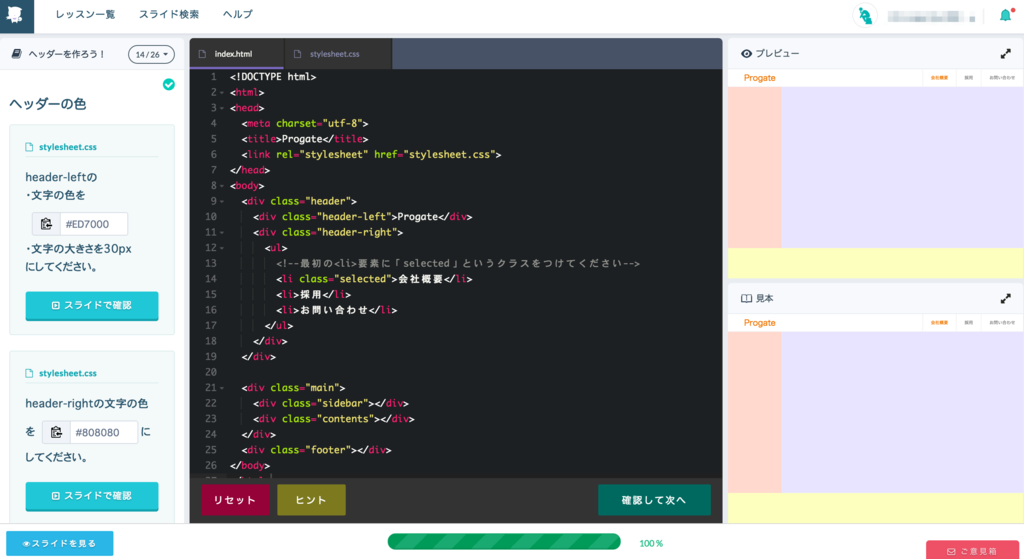
Task: Open the ヘルプ menu
Action: (x=238, y=14)
